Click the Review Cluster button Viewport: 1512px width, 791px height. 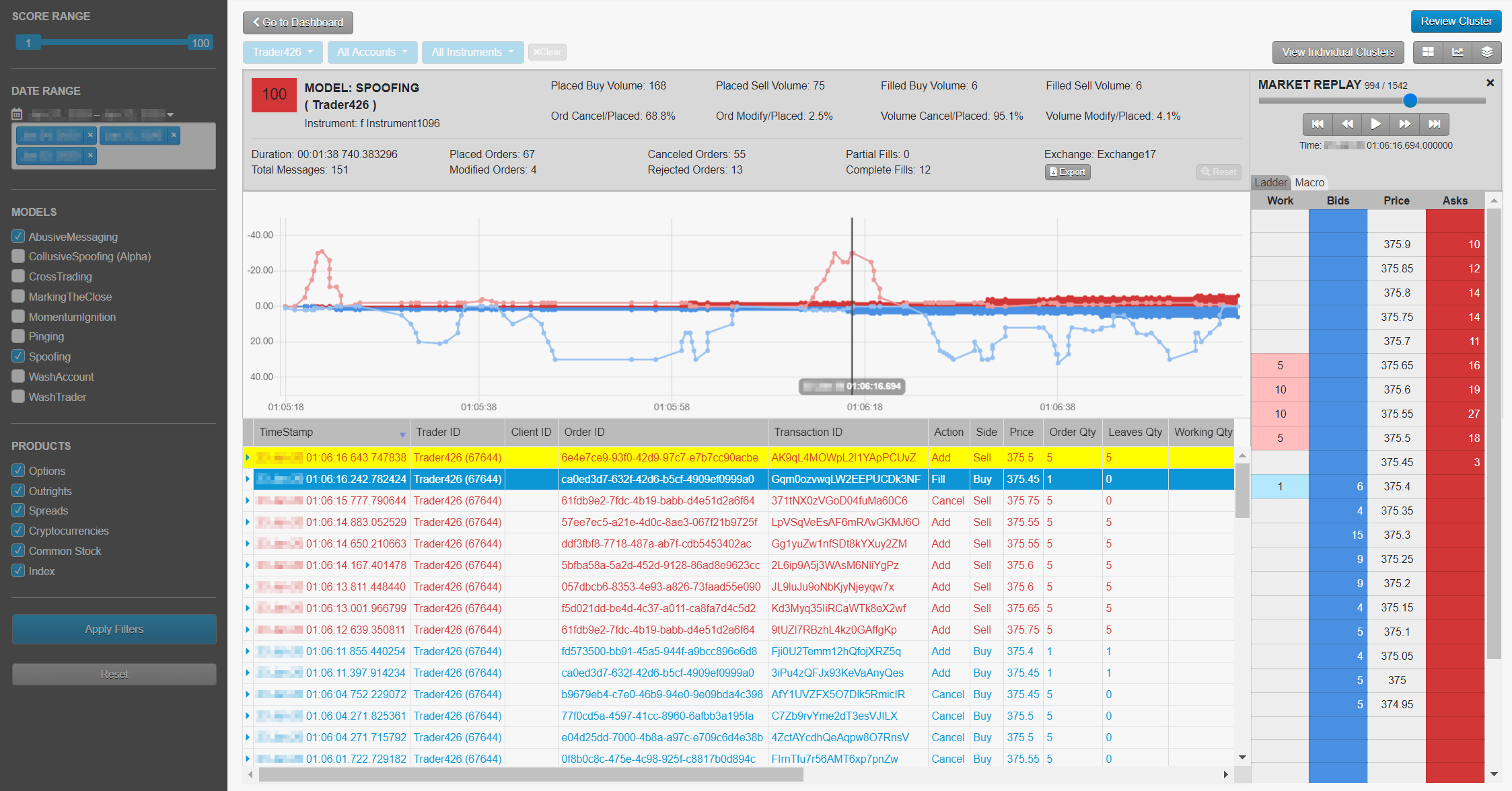(1456, 21)
